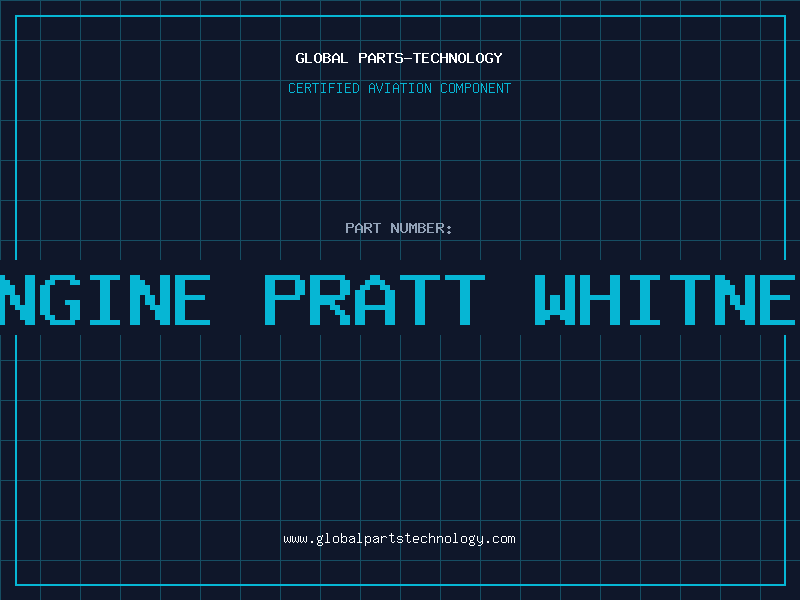Click the GLOBAL PARTS-TECHNOLOGY heading
Screen dimensions: 800x600
click(399, 58)
